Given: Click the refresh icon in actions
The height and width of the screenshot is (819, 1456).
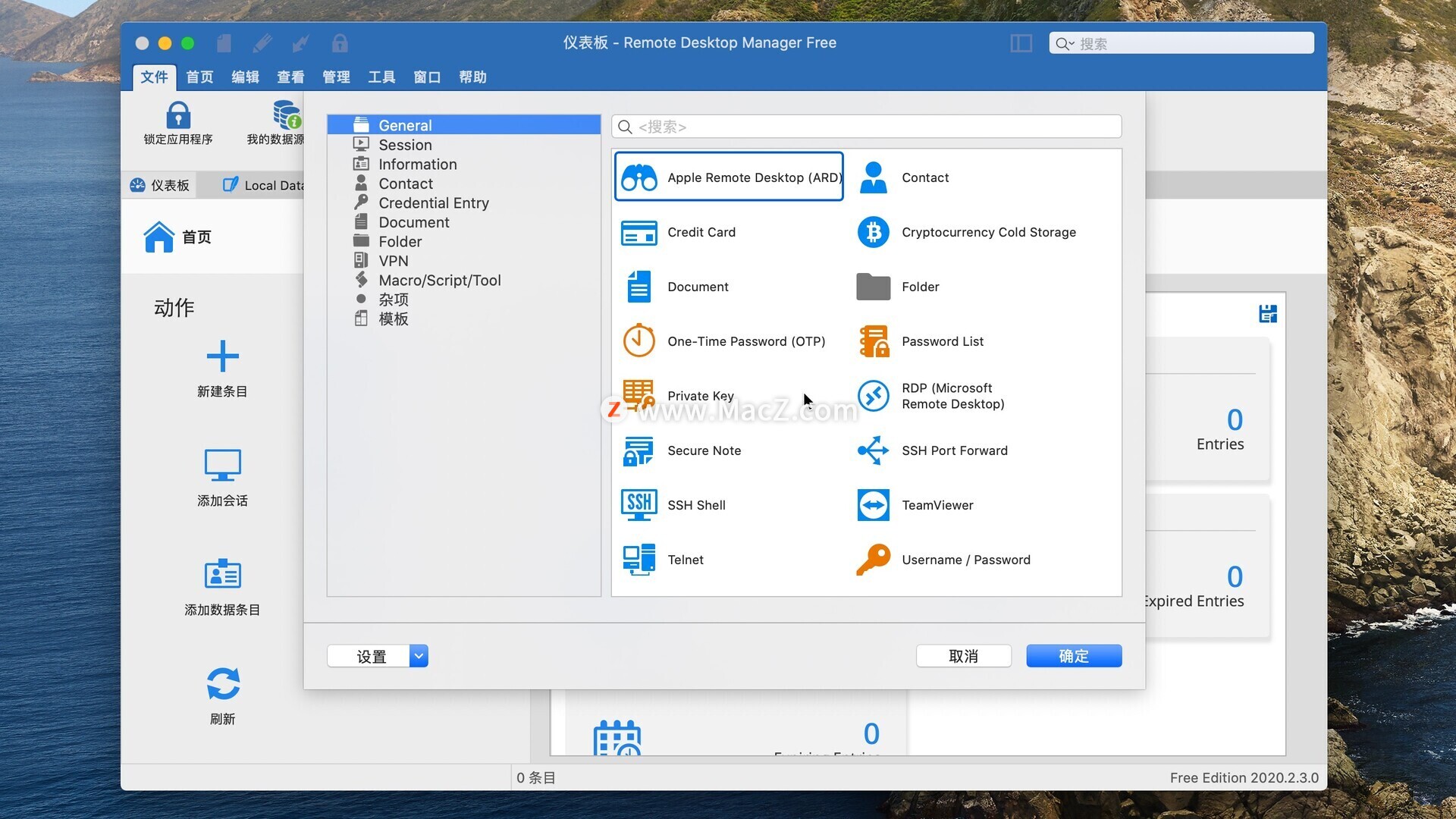Looking at the screenshot, I should point(222,684).
